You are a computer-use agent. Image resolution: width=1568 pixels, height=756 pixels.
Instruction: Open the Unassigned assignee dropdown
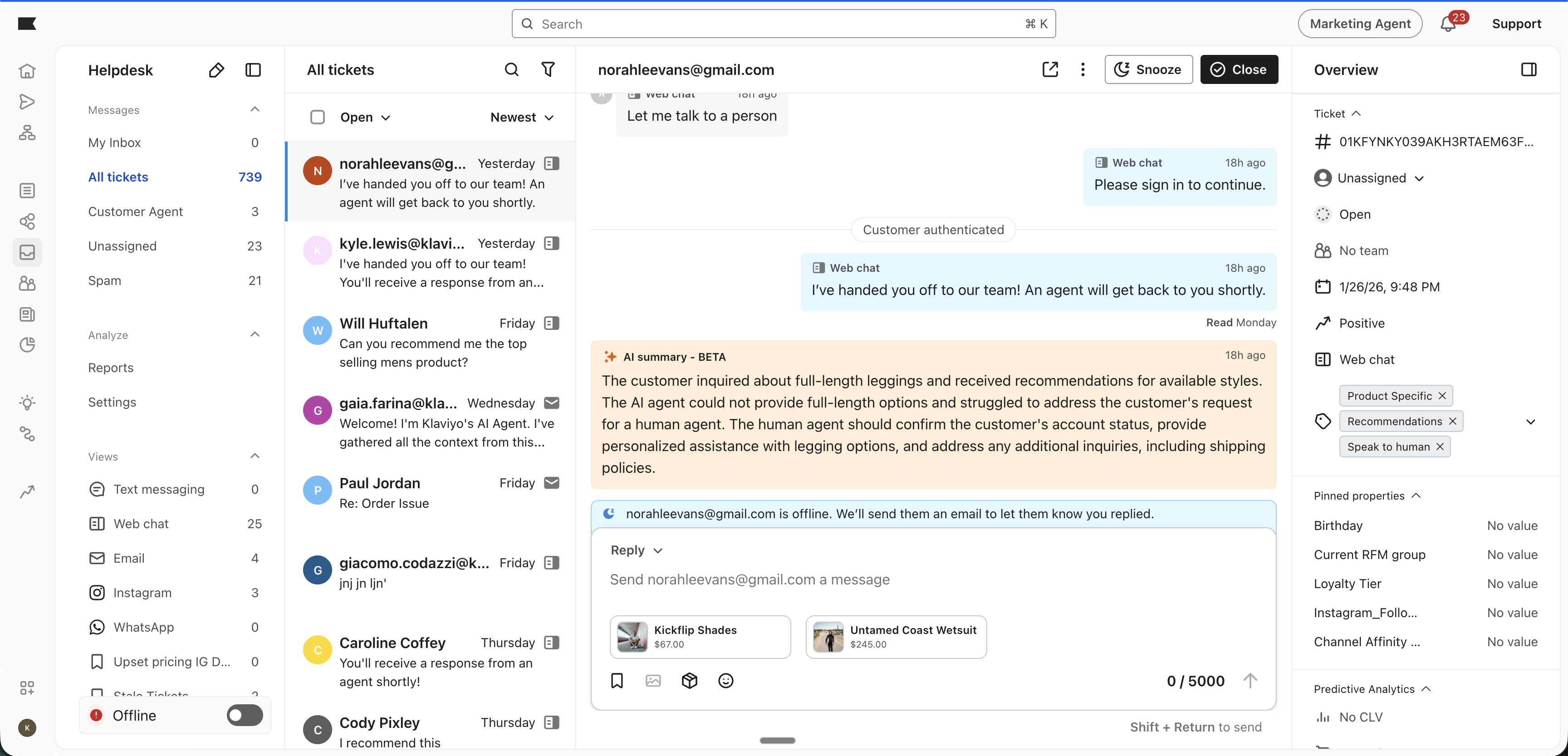tap(1371, 178)
